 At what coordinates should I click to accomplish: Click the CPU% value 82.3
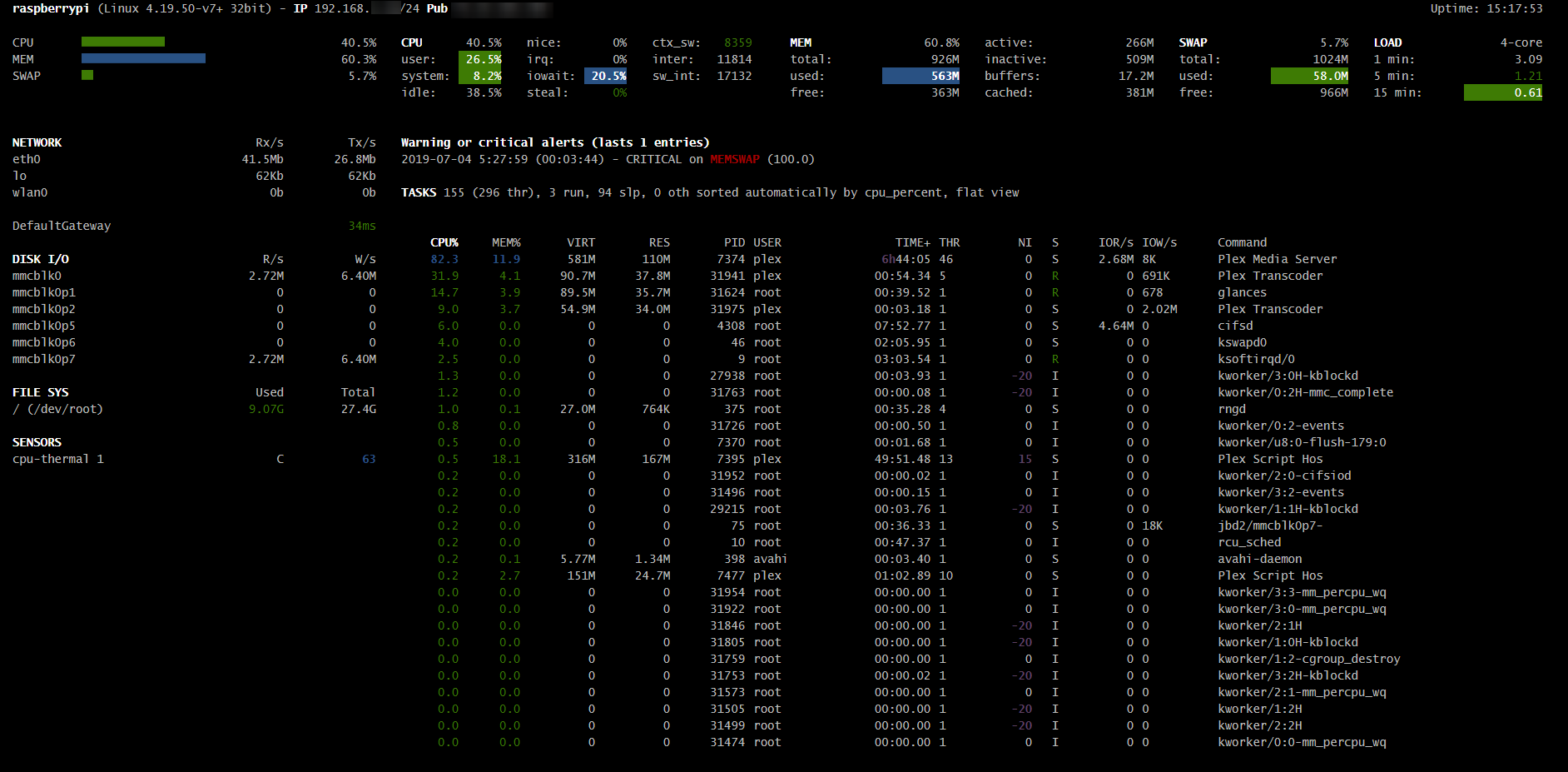[x=444, y=259]
